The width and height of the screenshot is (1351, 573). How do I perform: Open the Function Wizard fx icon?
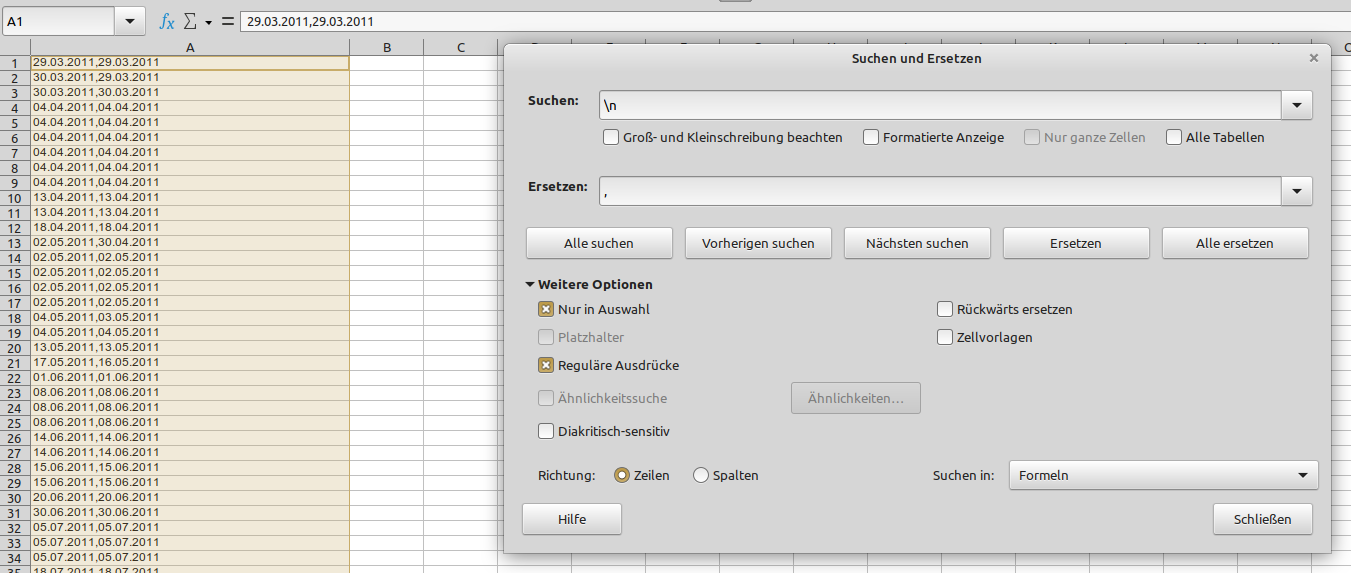pyautogui.click(x=167, y=21)
